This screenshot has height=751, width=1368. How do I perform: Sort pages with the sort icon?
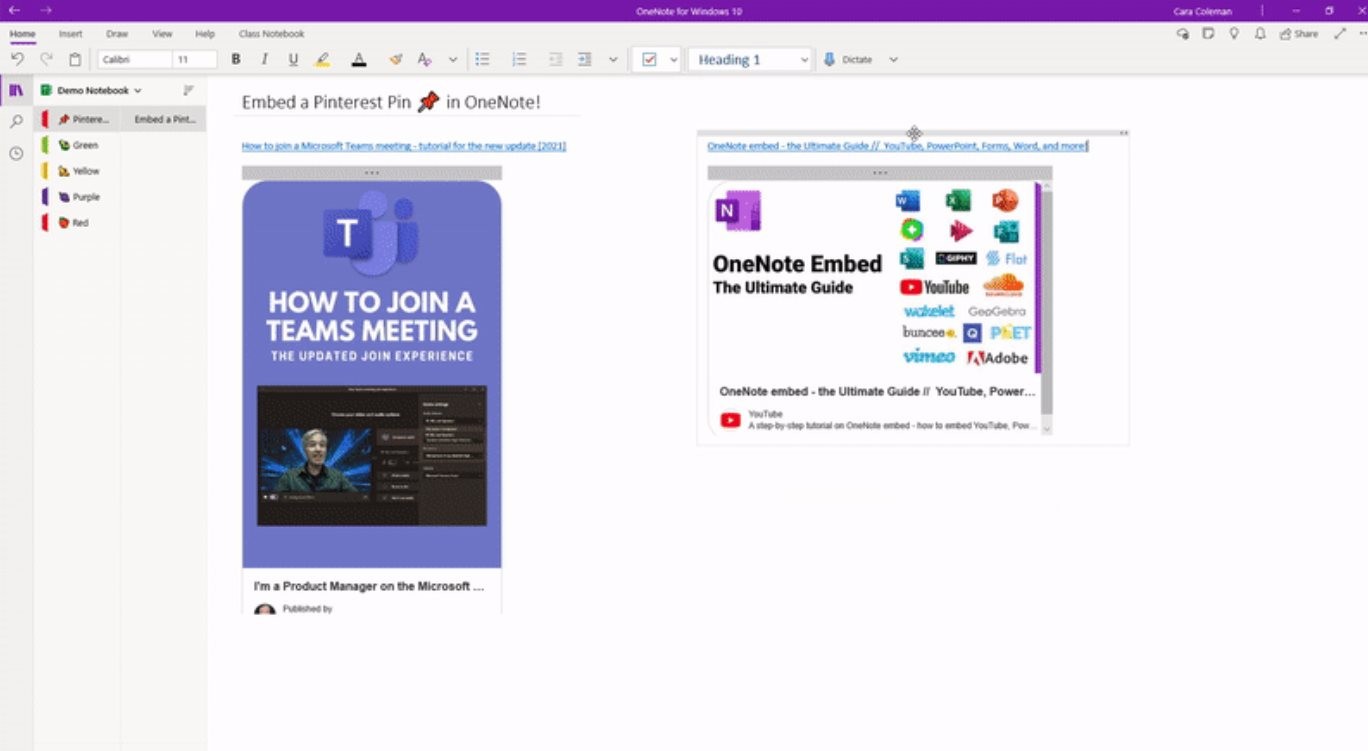coord(188,90)
